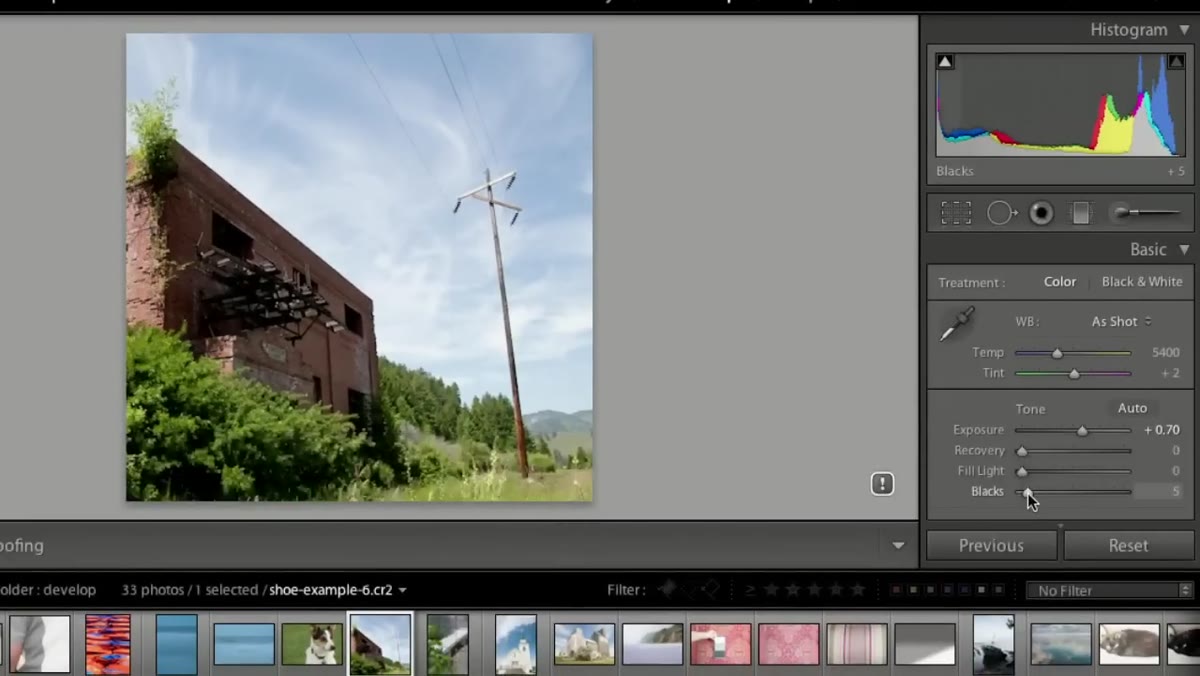Select the Red Eye Correction tool
The height and width of the screenshot is (676, 1200).
tap(1042, 213)
